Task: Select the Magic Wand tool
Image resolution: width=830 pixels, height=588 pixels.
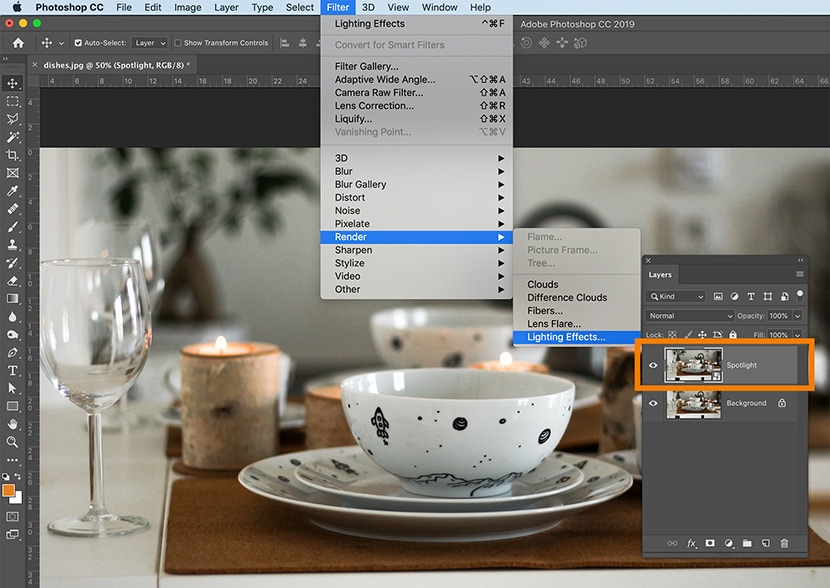Action: [x=13, y=137]
